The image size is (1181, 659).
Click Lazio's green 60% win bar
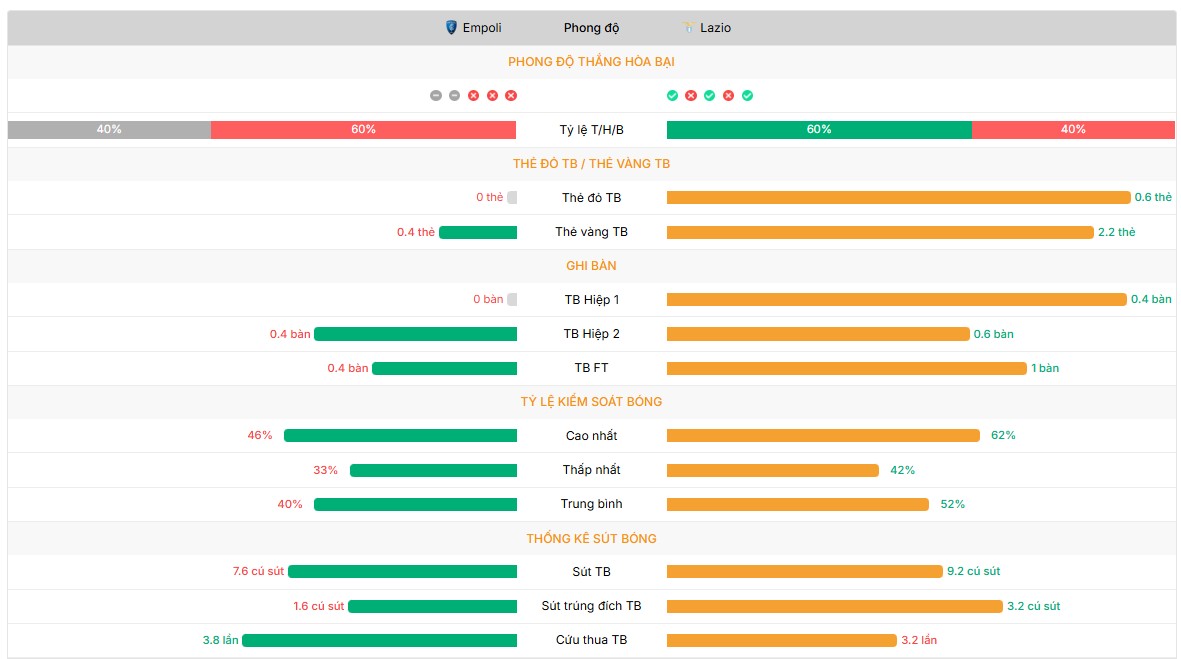coord(819,130)
